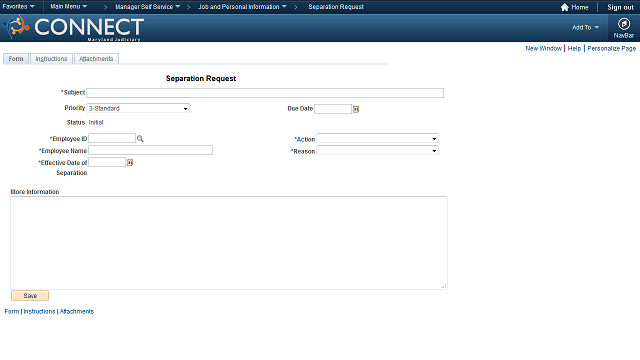Open the Priority 3-Standard dropdown
Viewport: 640px width, 360px height.
click(138, 108)
